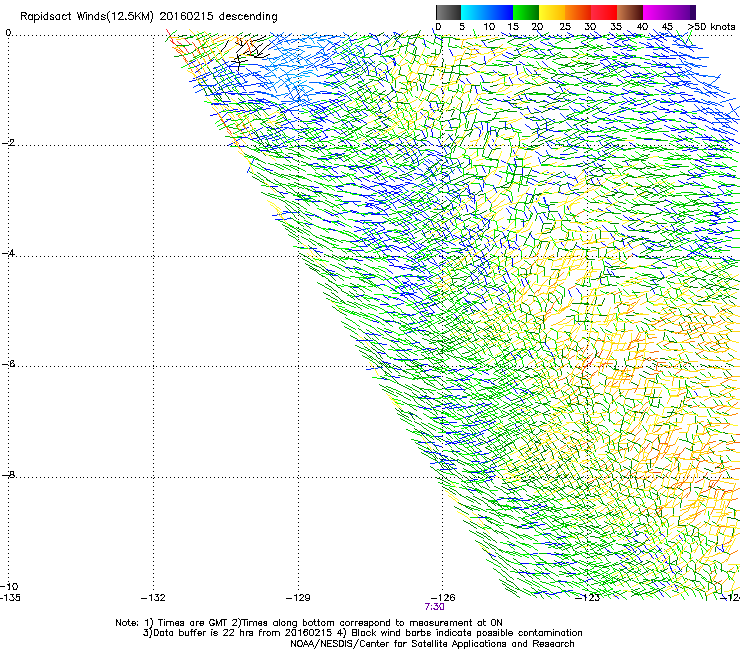The height and width of the screenshot is (650, 740).
Task: Click the legend label '25'
Action: pyautogui.click(x=565, y=27)
